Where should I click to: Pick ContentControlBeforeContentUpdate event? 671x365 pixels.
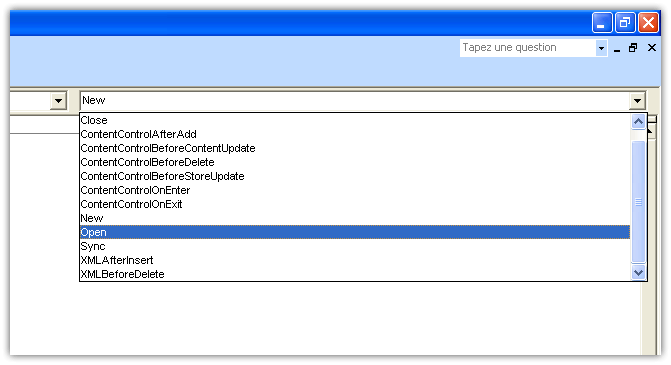click(355, 148)
